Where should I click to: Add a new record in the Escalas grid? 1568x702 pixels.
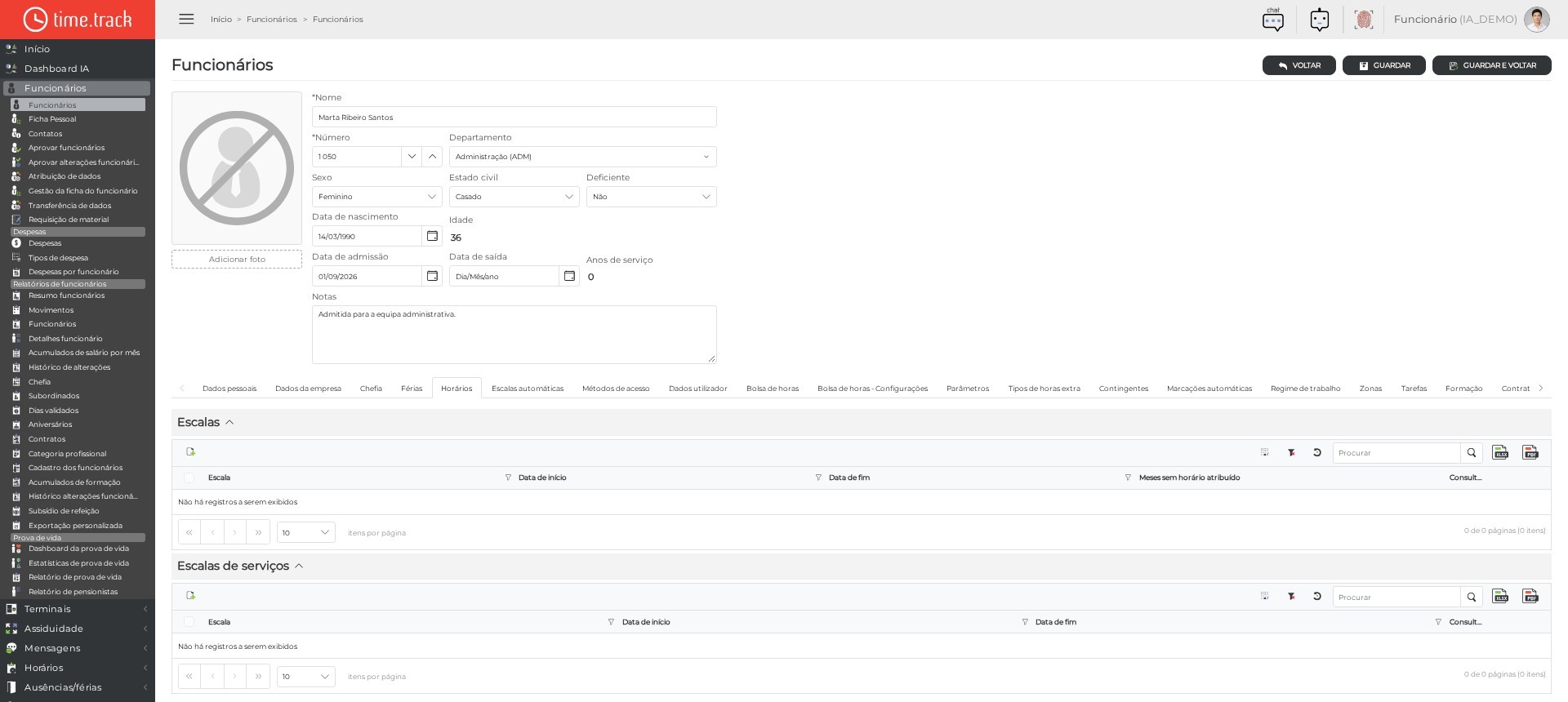click(190, 451)
